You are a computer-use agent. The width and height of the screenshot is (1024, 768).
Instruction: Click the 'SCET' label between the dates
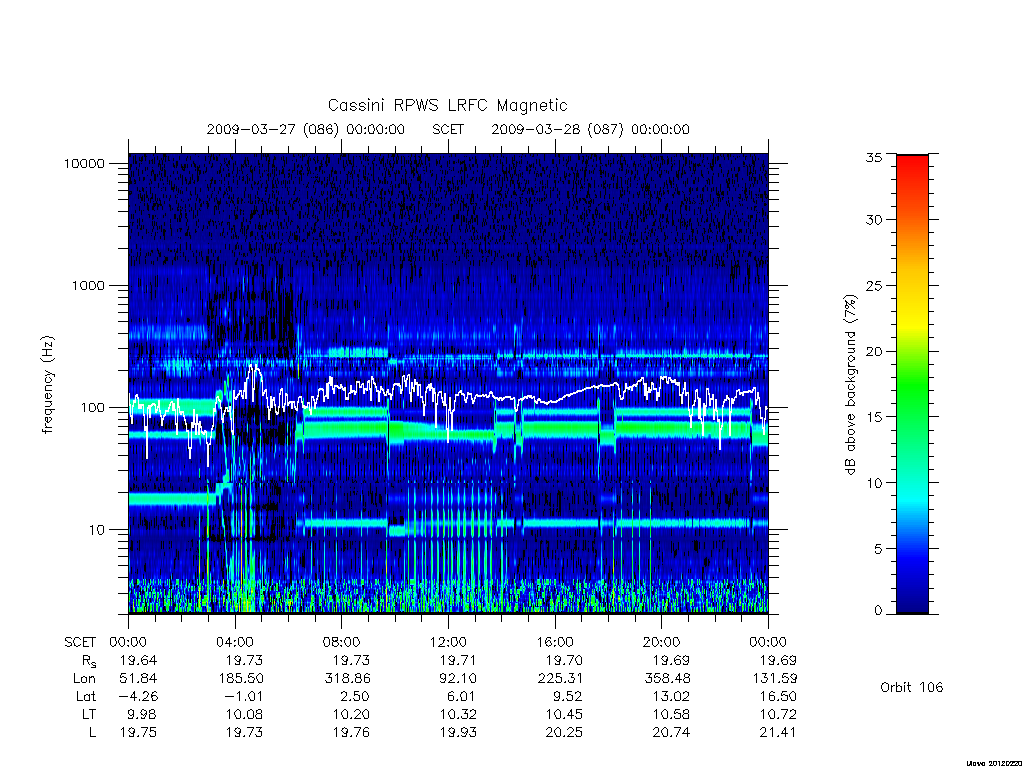tap(448, 129)
